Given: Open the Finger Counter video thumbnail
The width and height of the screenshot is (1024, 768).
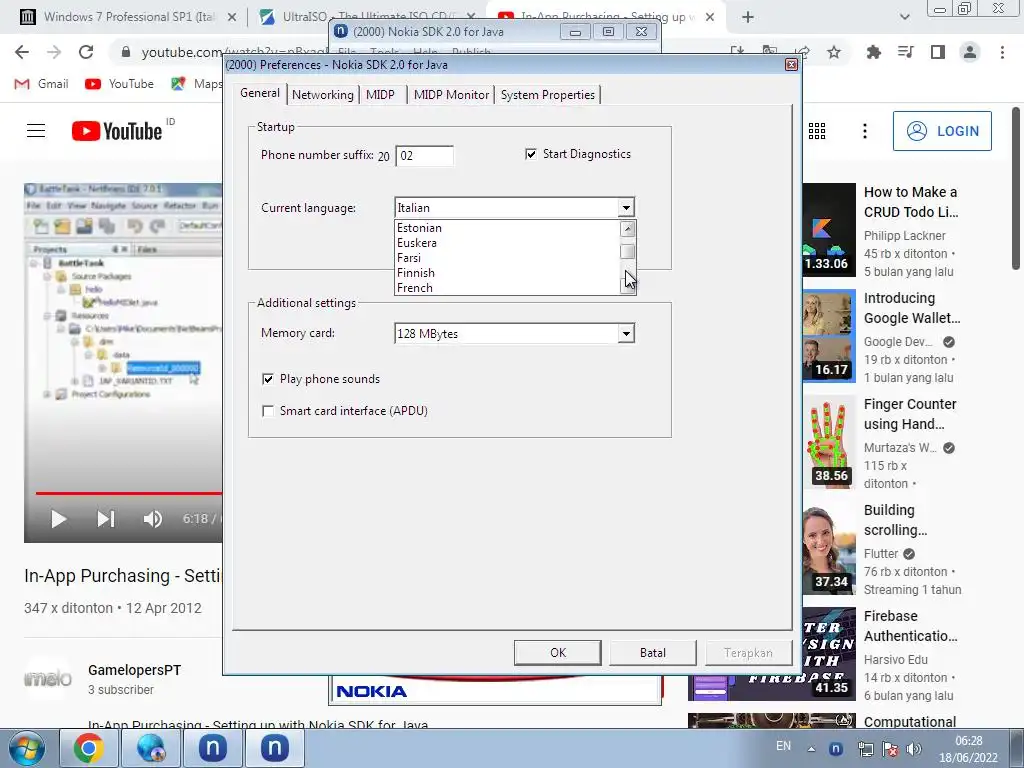Looking at the screenshot, I should [x=829, y=441].
